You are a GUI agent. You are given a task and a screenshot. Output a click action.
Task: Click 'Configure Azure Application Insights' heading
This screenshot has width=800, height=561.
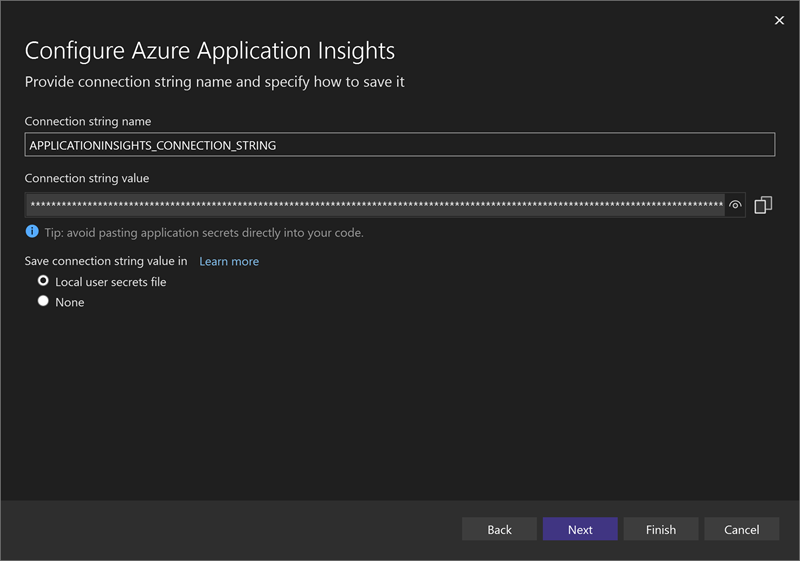point(210,51)
